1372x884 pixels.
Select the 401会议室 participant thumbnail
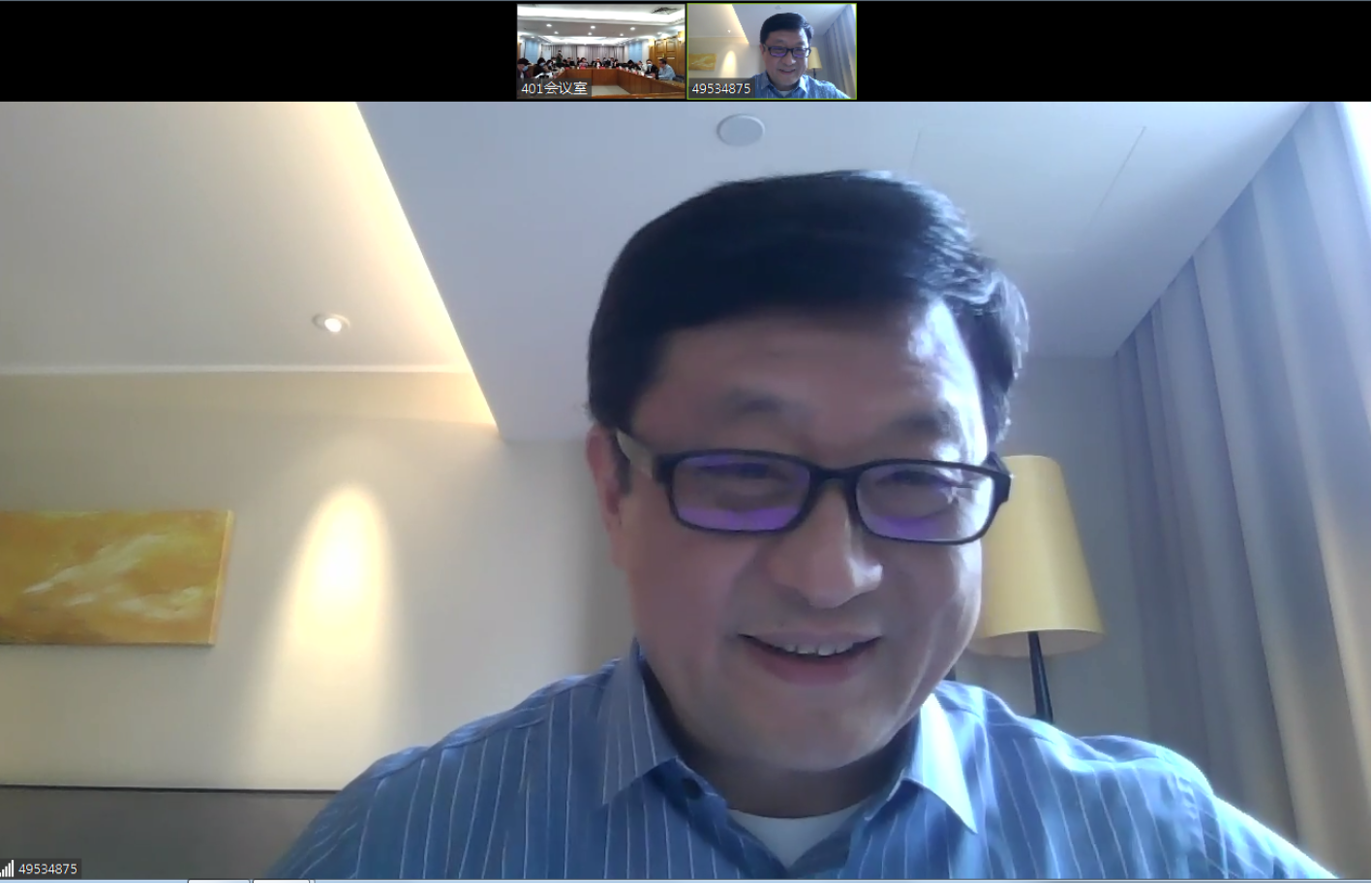pyautogui.click(x=600, y=44)
